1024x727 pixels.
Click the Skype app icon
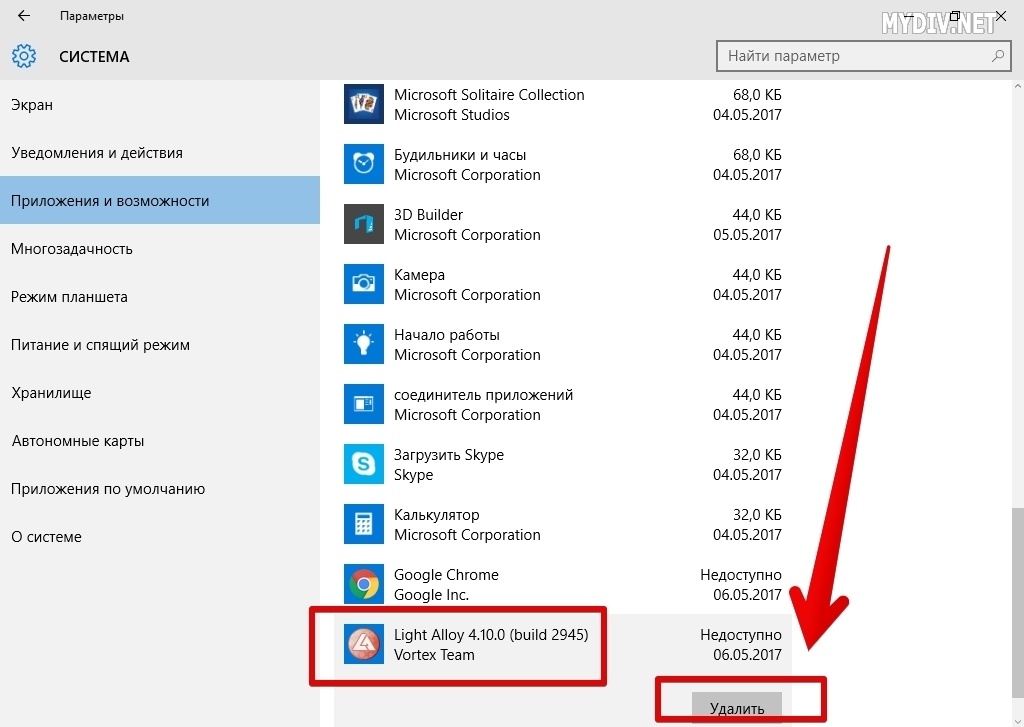click(363, 464)
